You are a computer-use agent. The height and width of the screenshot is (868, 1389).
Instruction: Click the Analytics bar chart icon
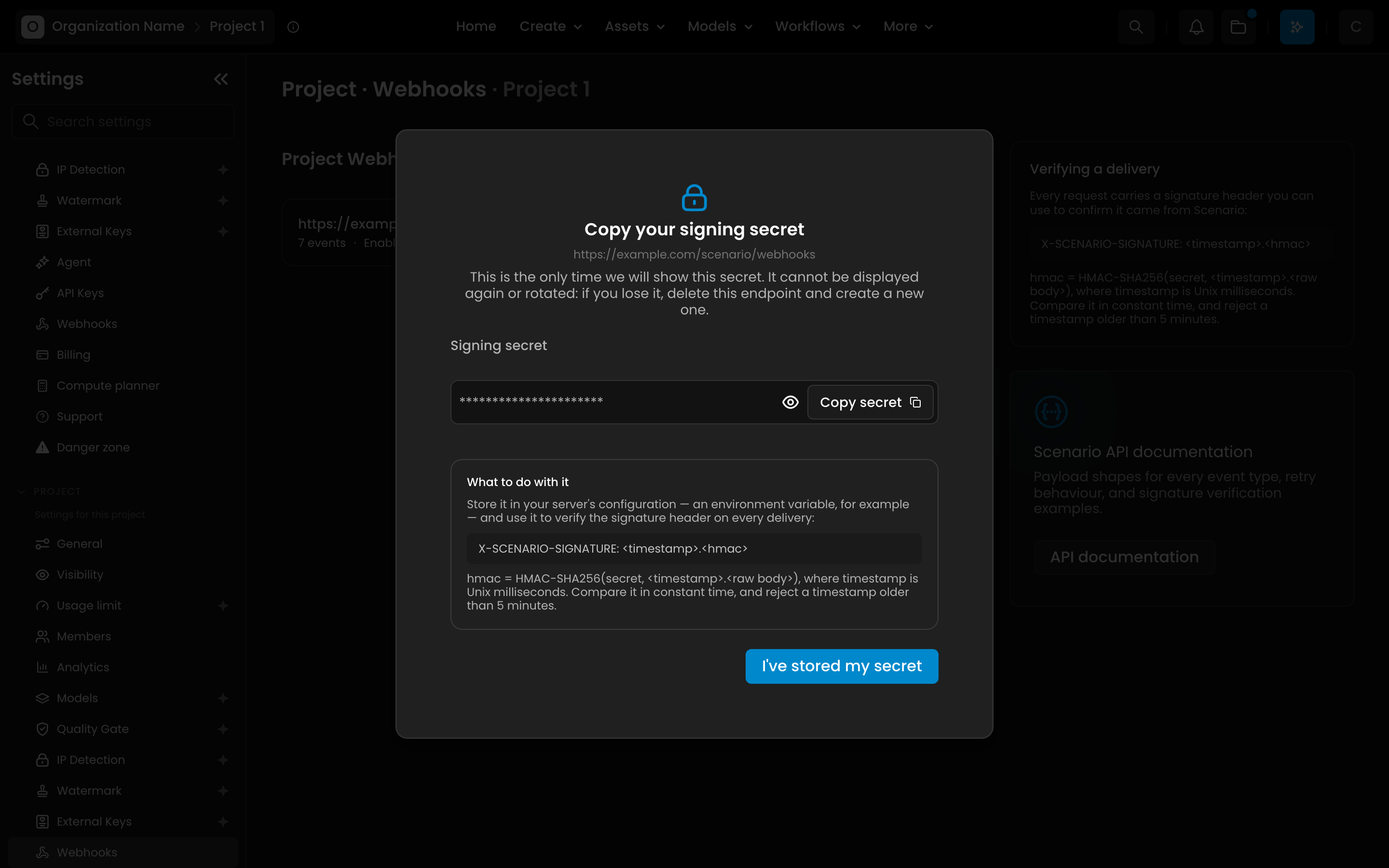click(x=42, y=668)
